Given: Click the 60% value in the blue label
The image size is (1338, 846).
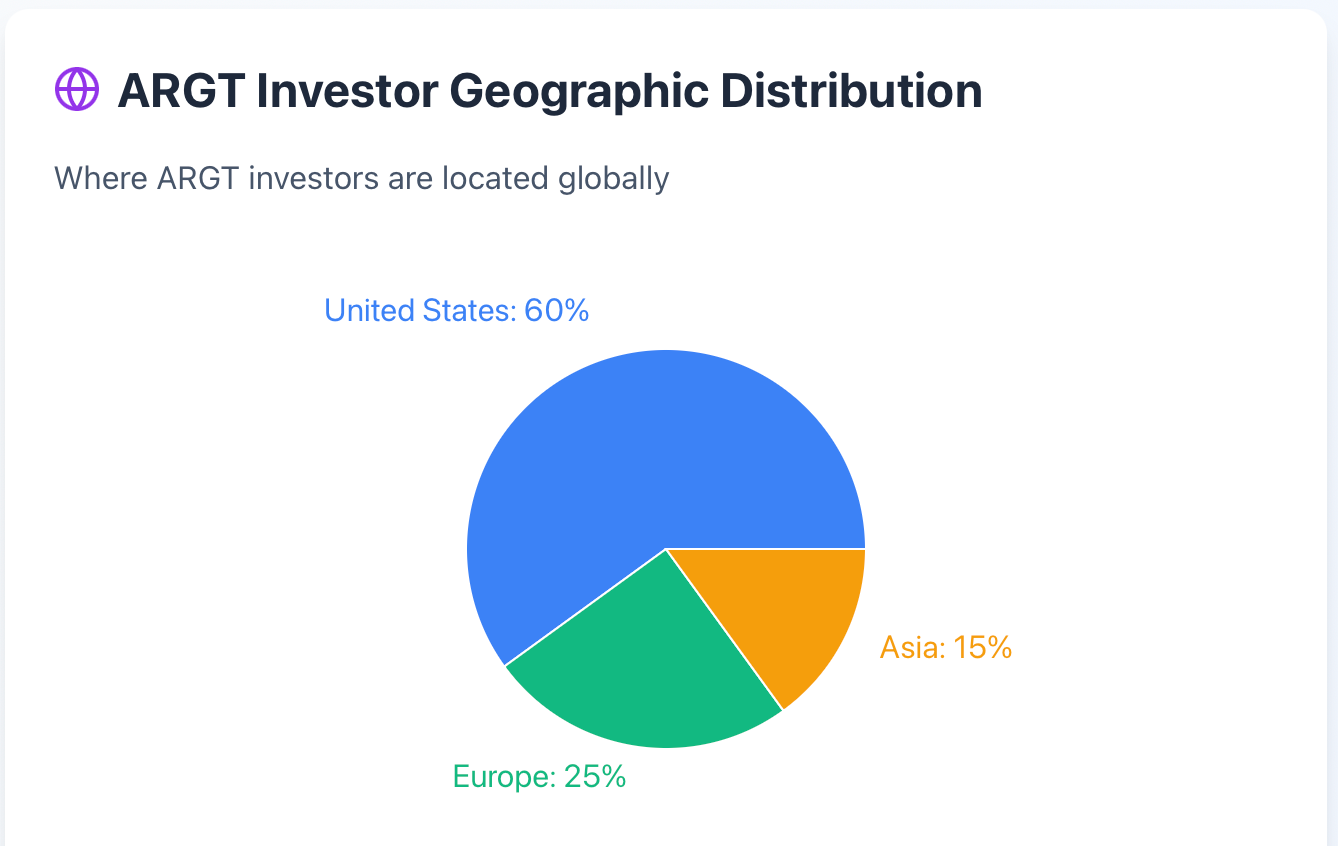Looking at the screenshot, I should (557, 311).
